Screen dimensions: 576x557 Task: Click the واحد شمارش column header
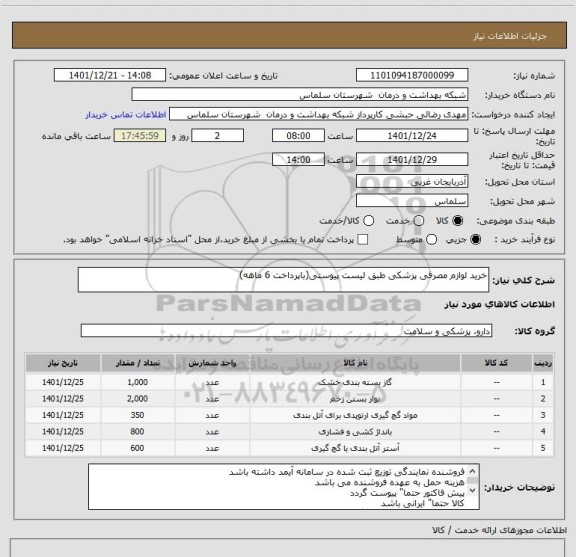coord(212,363)
